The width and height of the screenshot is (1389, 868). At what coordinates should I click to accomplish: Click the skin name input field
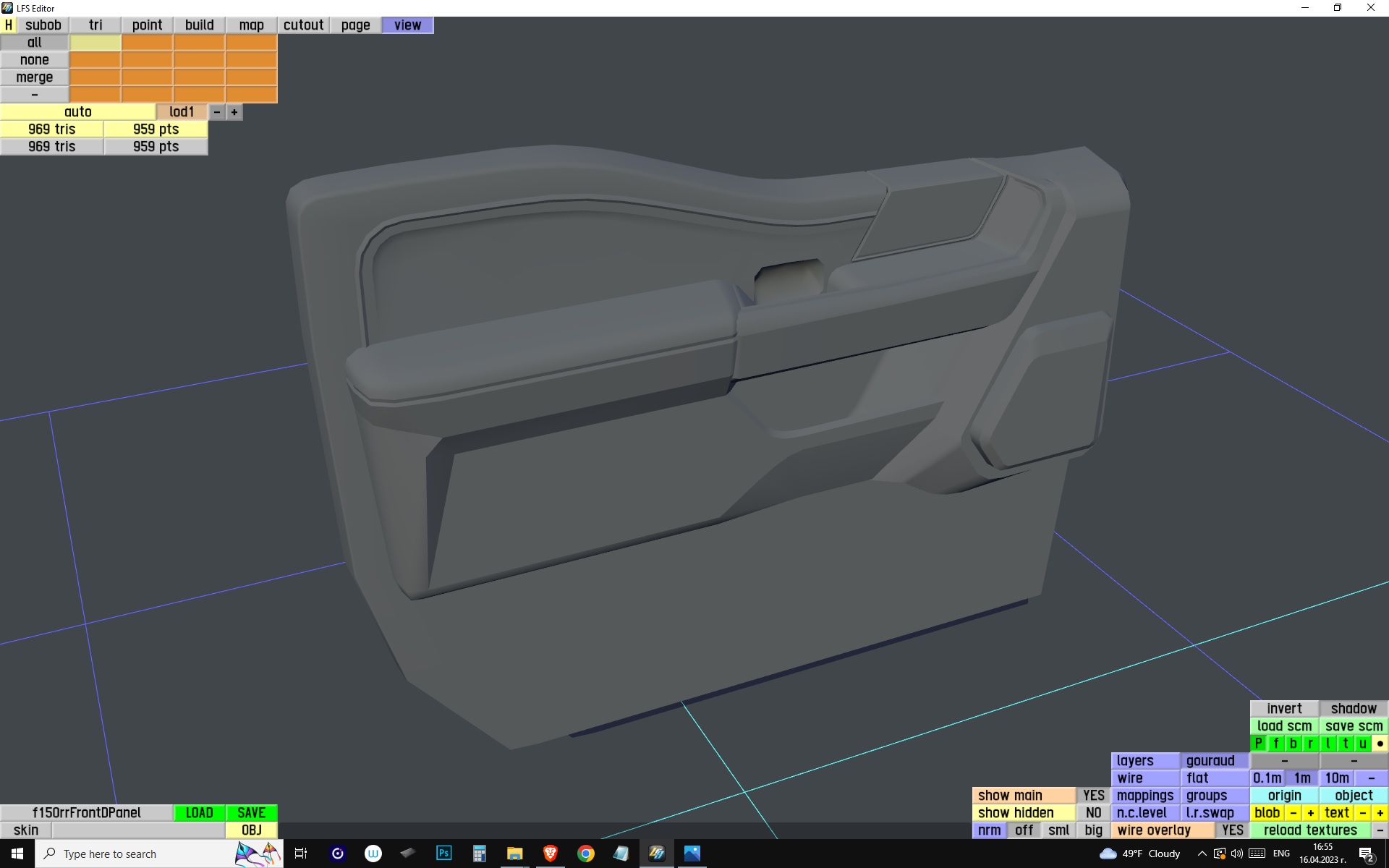click(x=138, y=830)
